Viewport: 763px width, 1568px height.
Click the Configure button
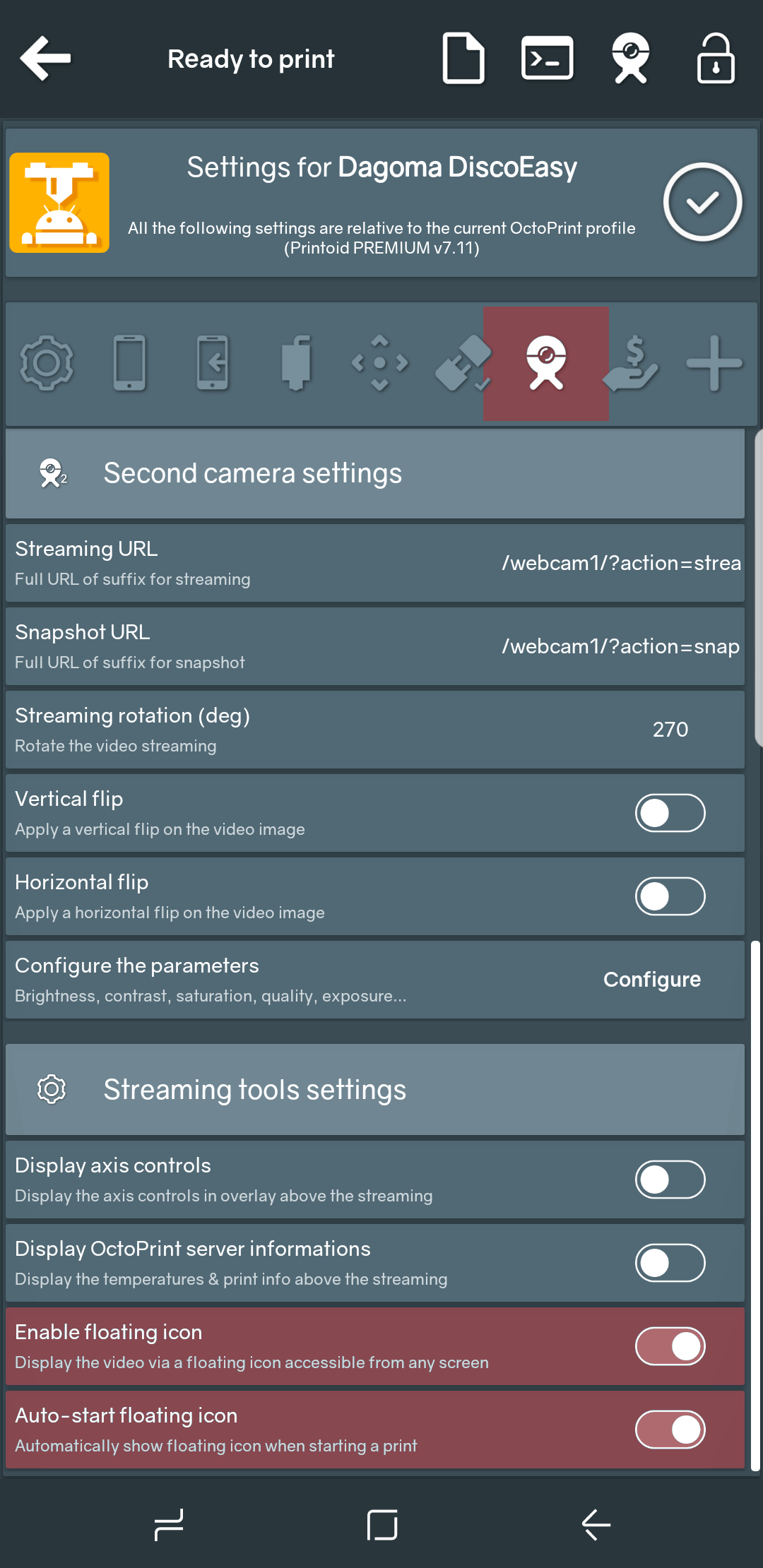[652, 980]
